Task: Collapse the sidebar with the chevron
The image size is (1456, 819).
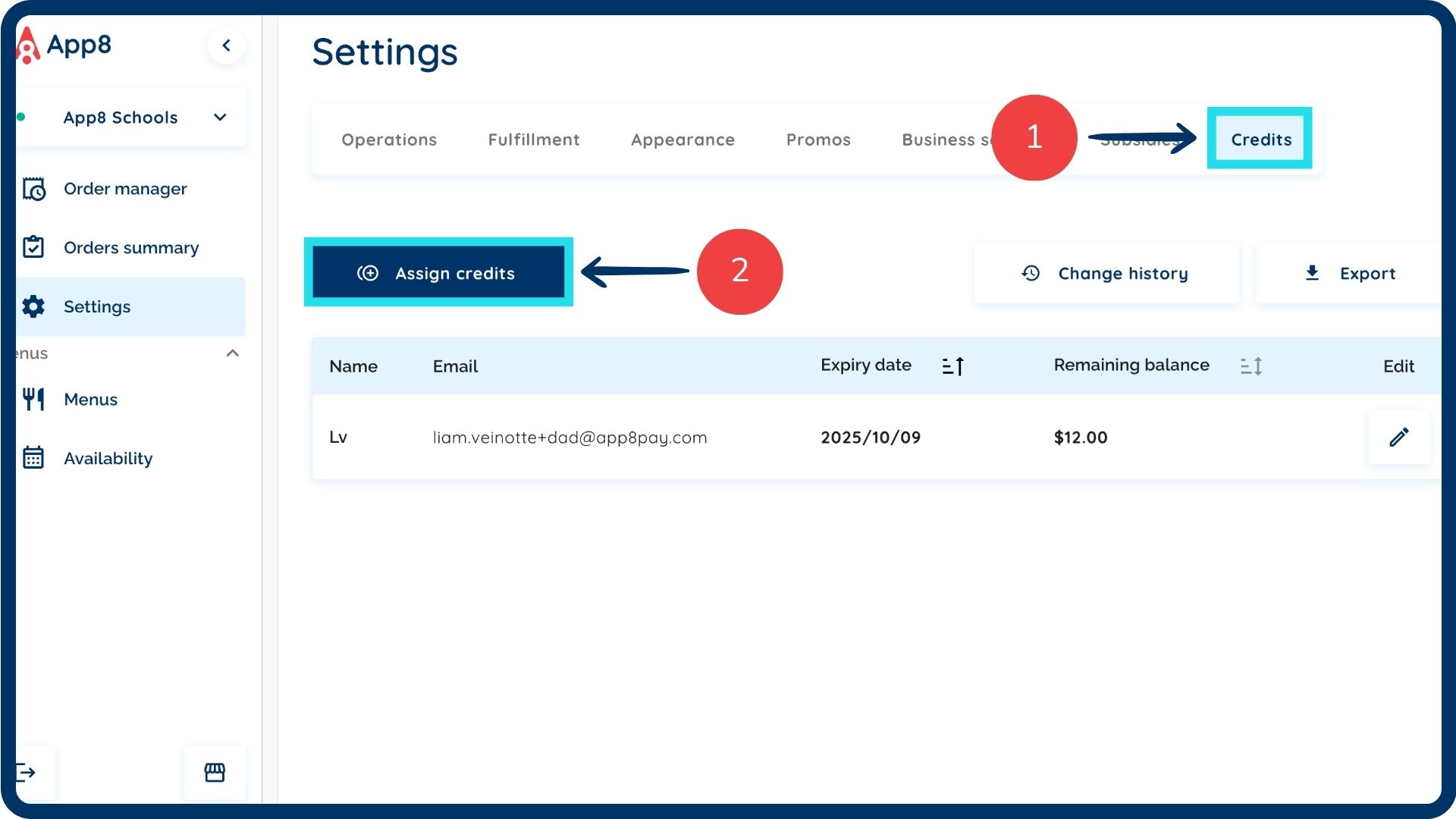Action: point(226,45)
